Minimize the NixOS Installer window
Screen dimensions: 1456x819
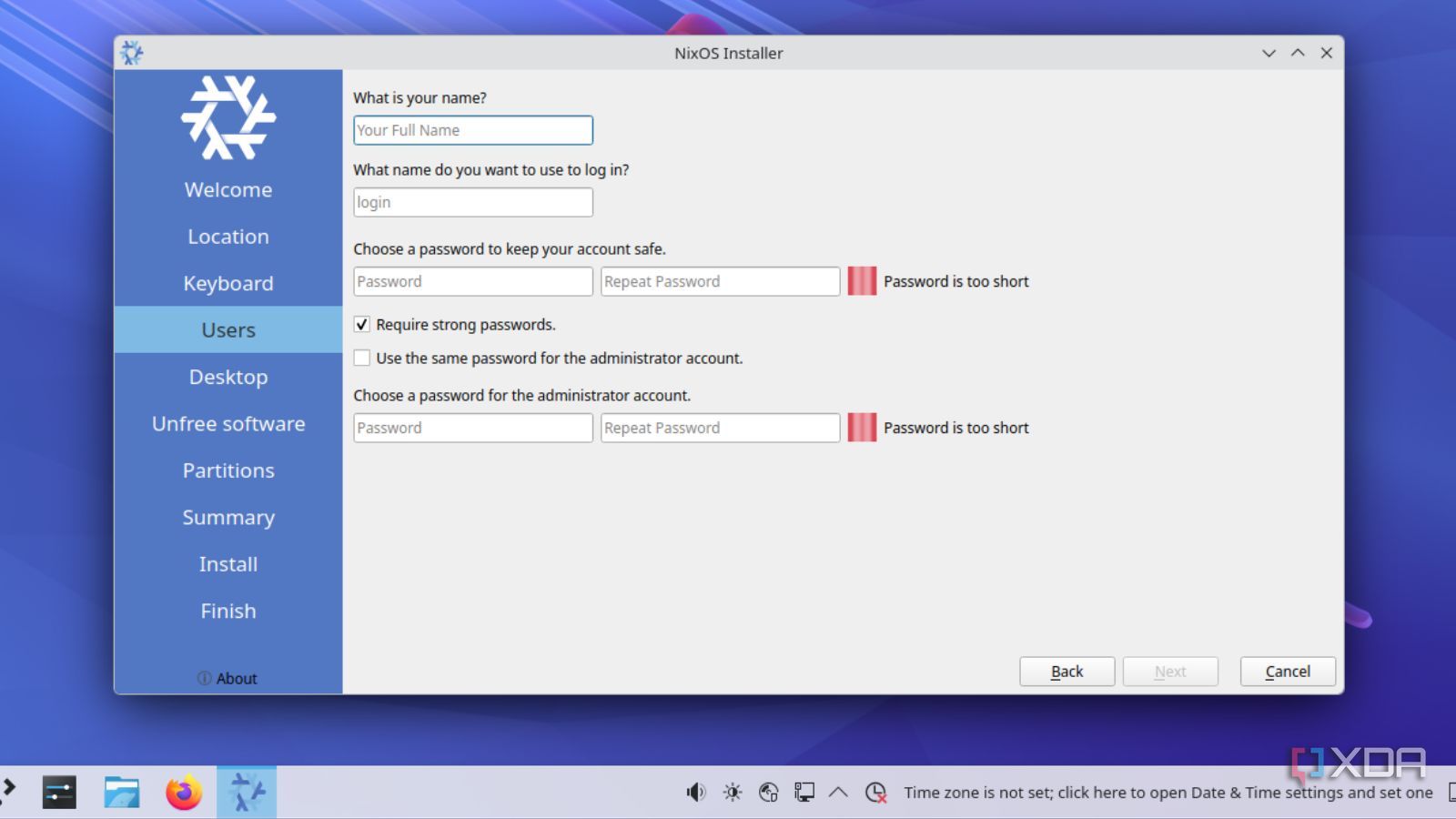pyautogui.click(x=1269, y=53)
